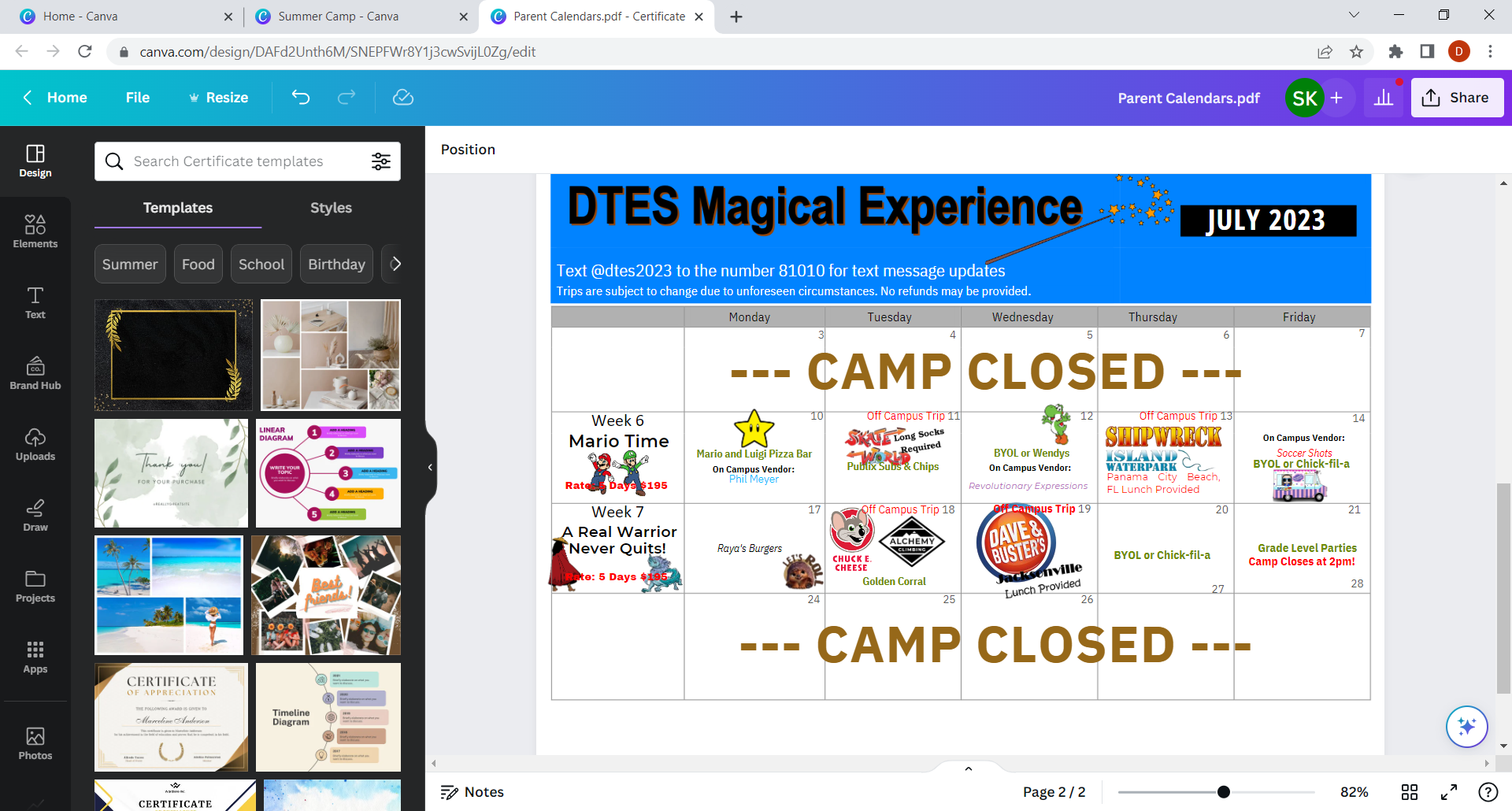This screenshot has width=1512, height=811.
Task: Select the Certificate of Appreciation template
Action: click(x=171, y=717)
